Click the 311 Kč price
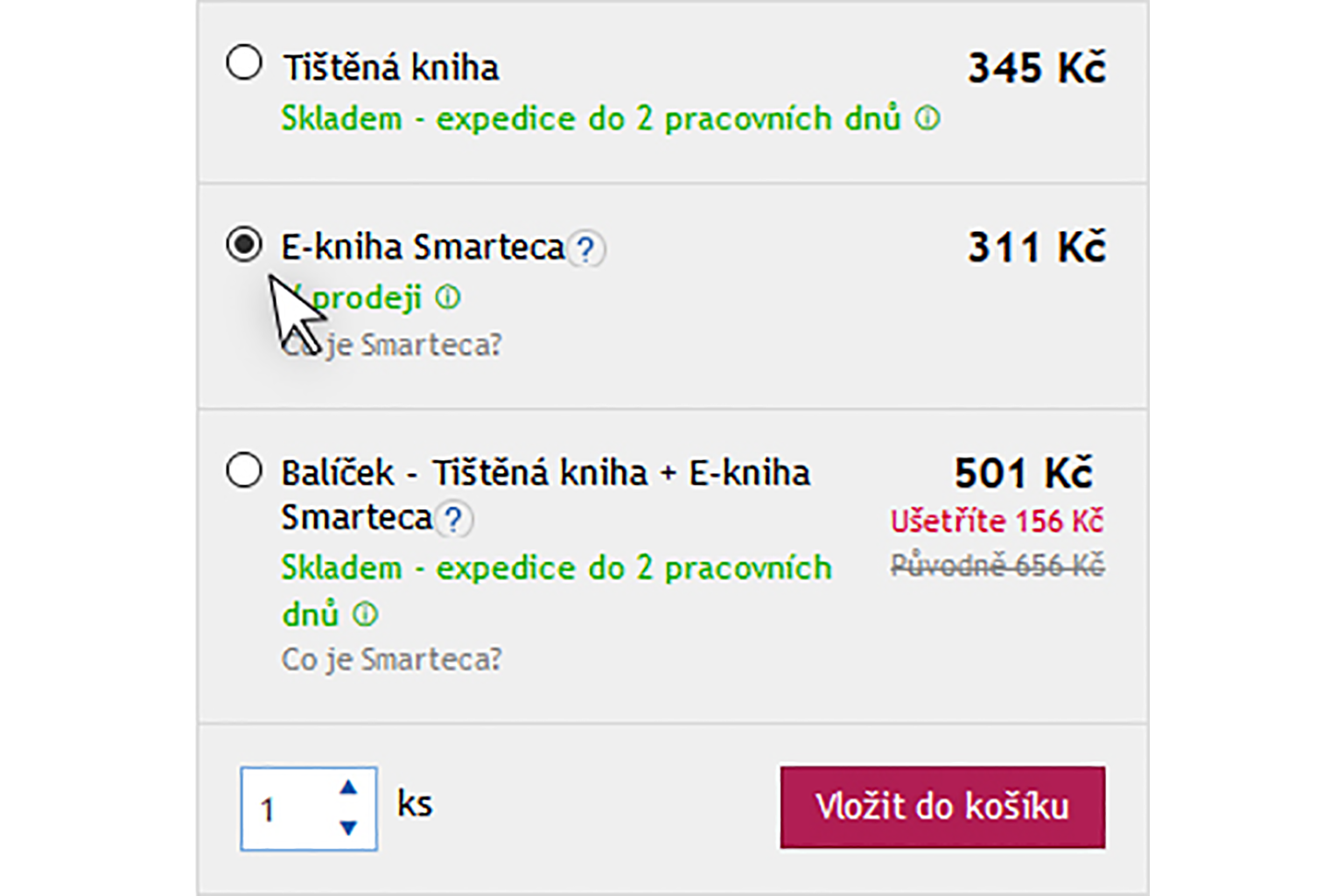This screenshot has height=896, width=1344. click(1036, 248)
